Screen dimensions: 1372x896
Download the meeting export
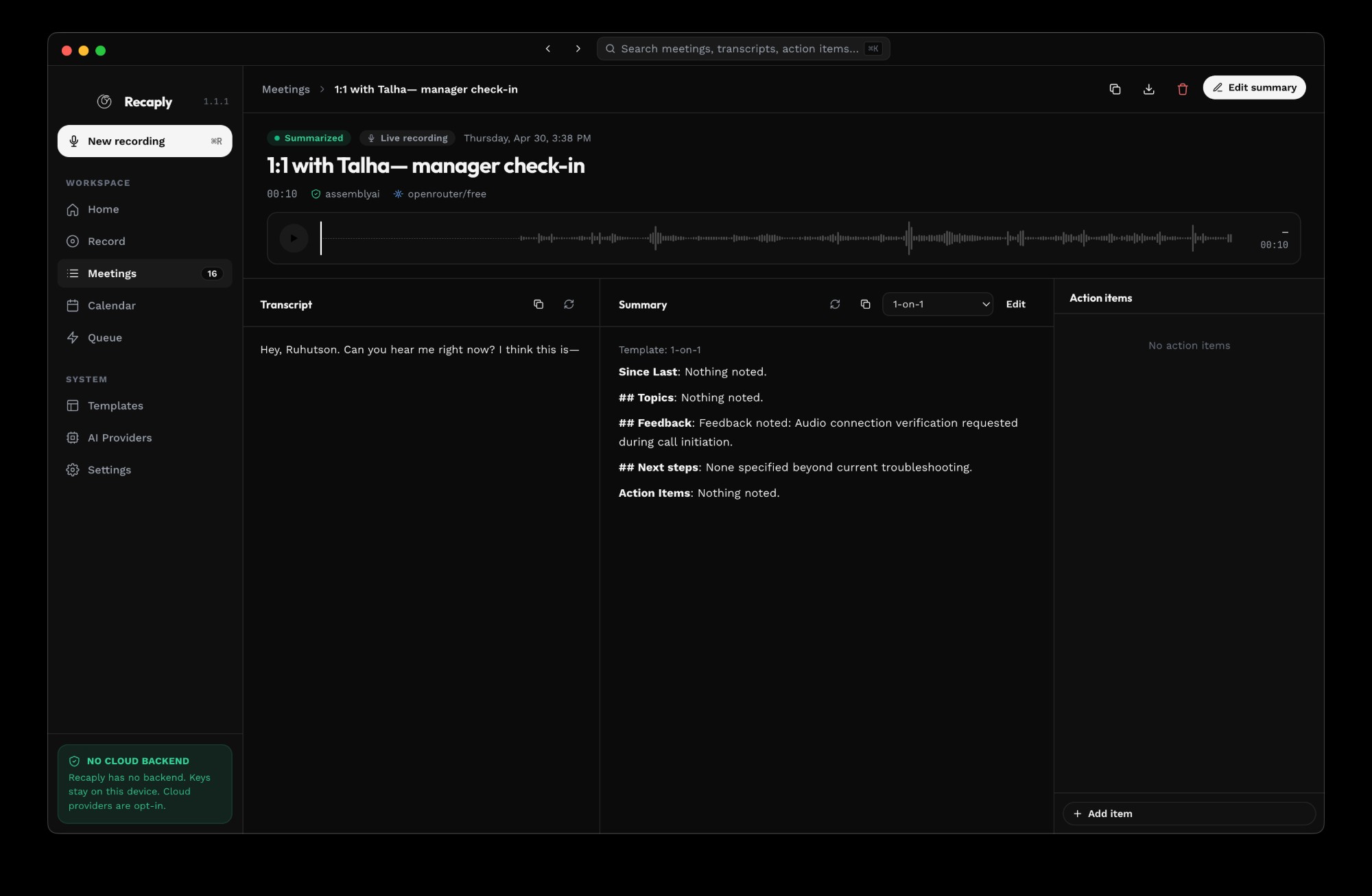[1149, 89]
